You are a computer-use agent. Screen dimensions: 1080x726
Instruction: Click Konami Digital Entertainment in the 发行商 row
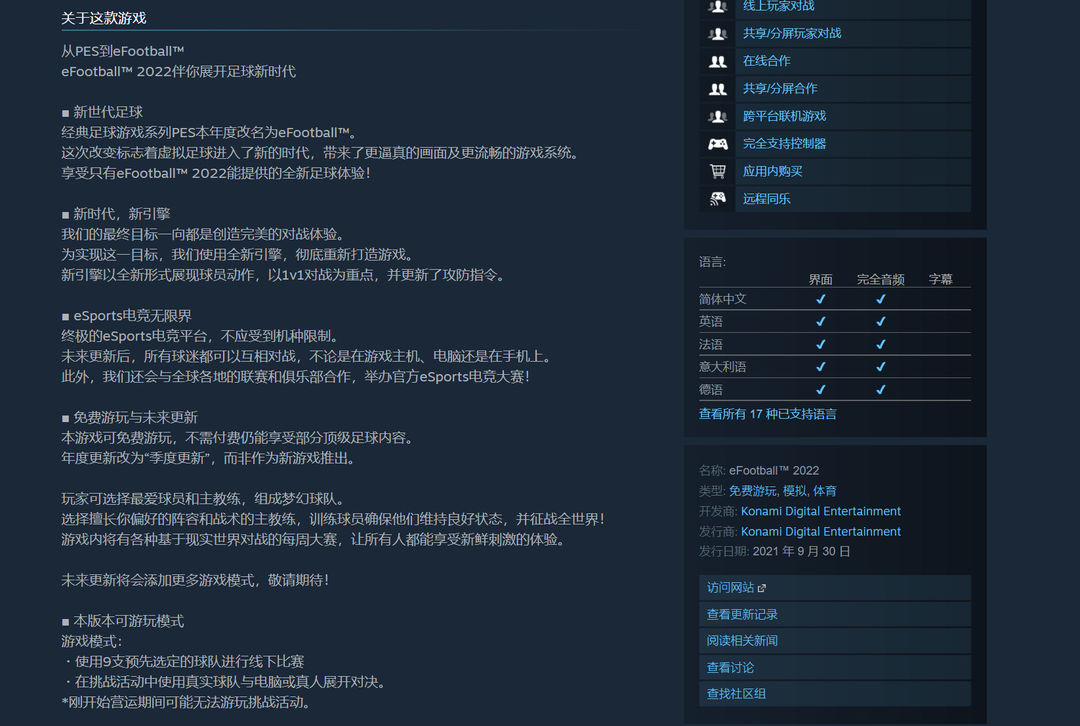tap(820, 531)
